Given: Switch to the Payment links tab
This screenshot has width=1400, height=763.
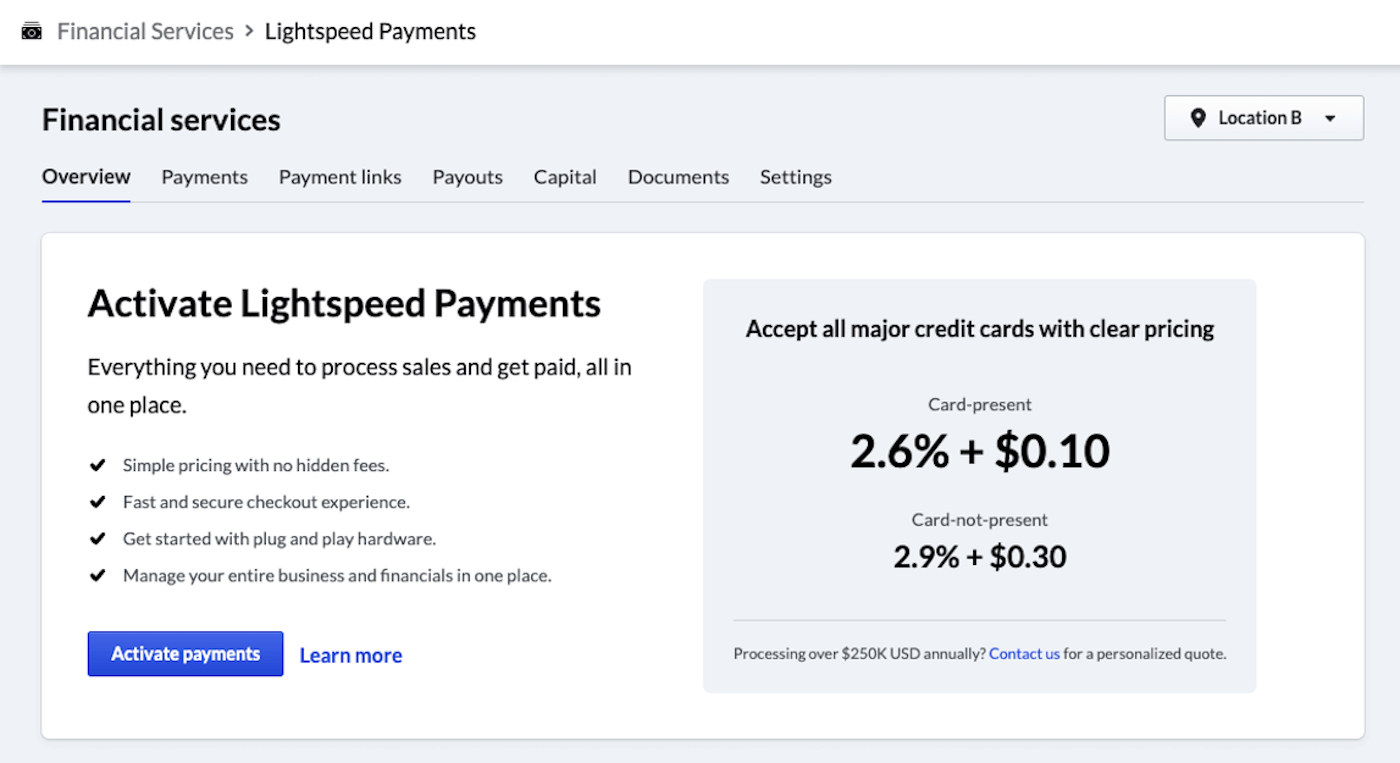Looking at the screenshot, I should (340, 177).
